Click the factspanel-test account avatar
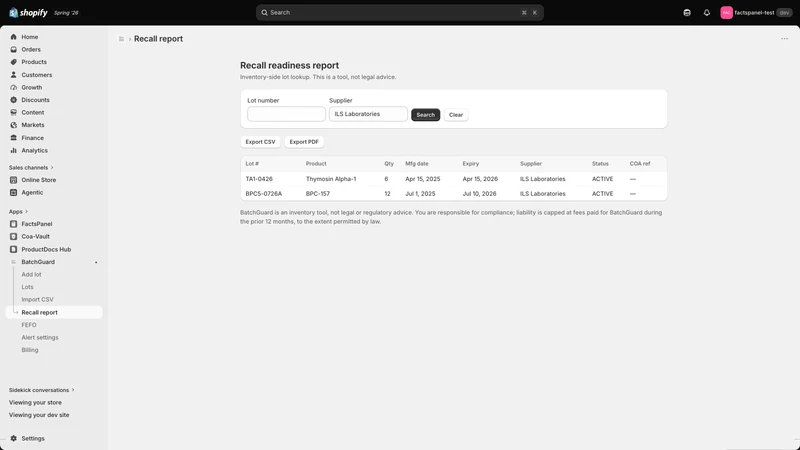800x450 pixels. [726, 13]
